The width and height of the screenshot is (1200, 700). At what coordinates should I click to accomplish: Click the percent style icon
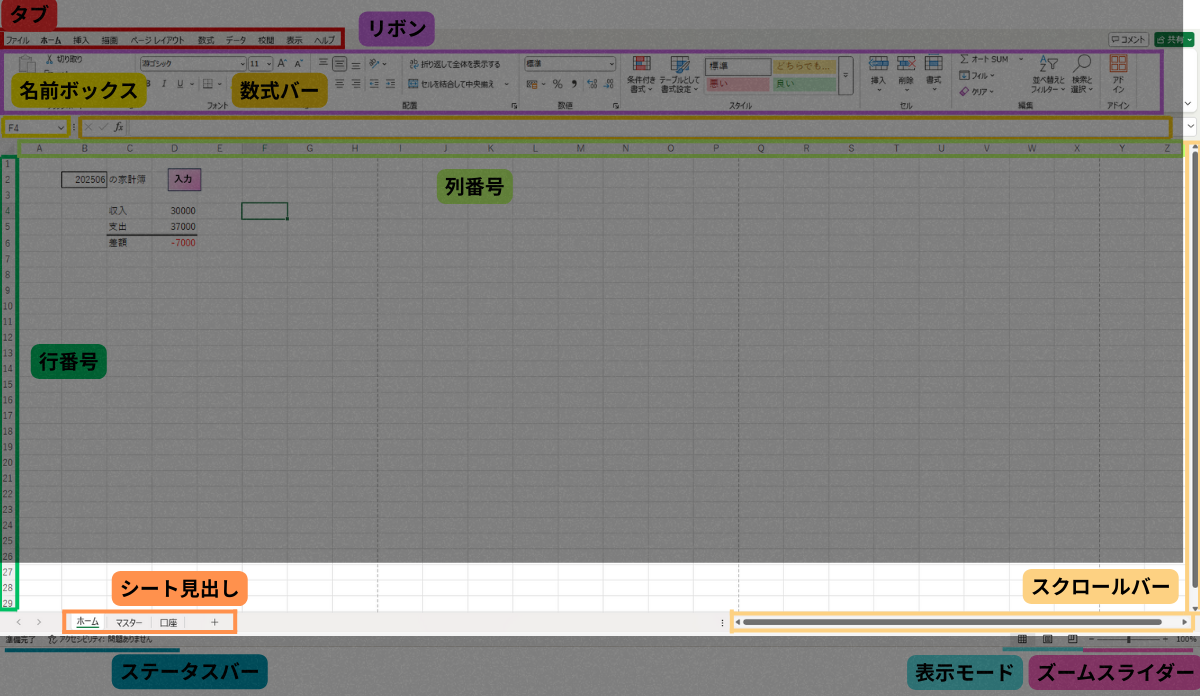click(x=557, y=84)
